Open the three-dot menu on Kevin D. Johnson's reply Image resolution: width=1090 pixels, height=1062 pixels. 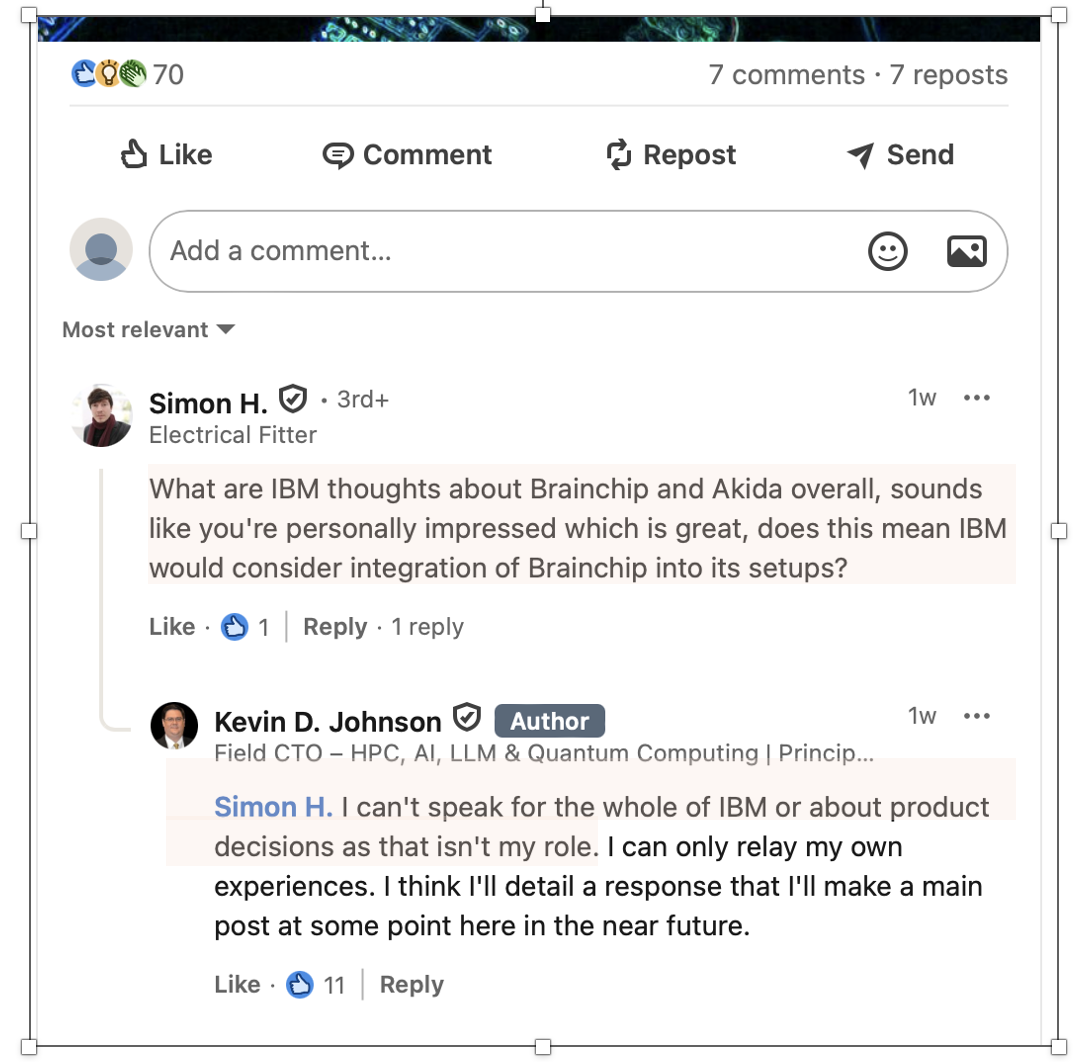pos(976,716)
